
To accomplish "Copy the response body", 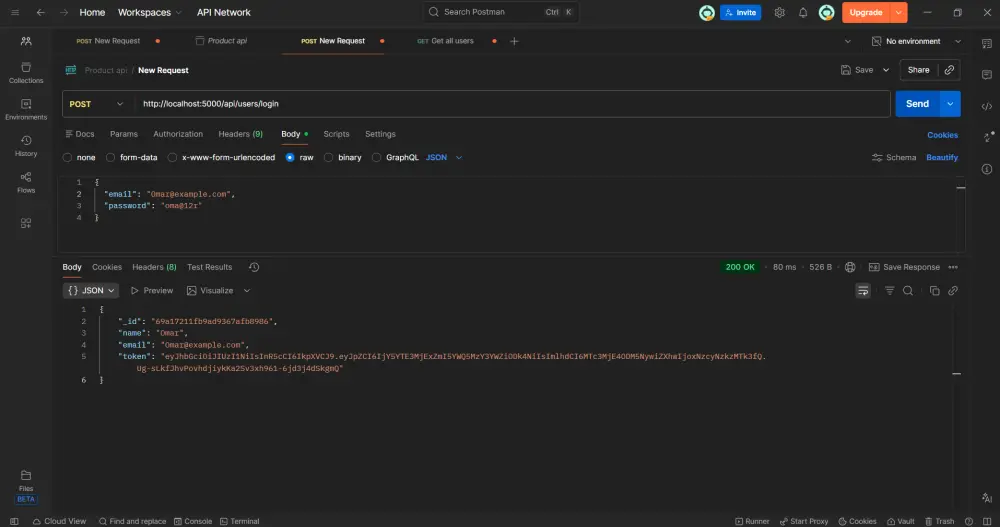I will click(934, 291).
